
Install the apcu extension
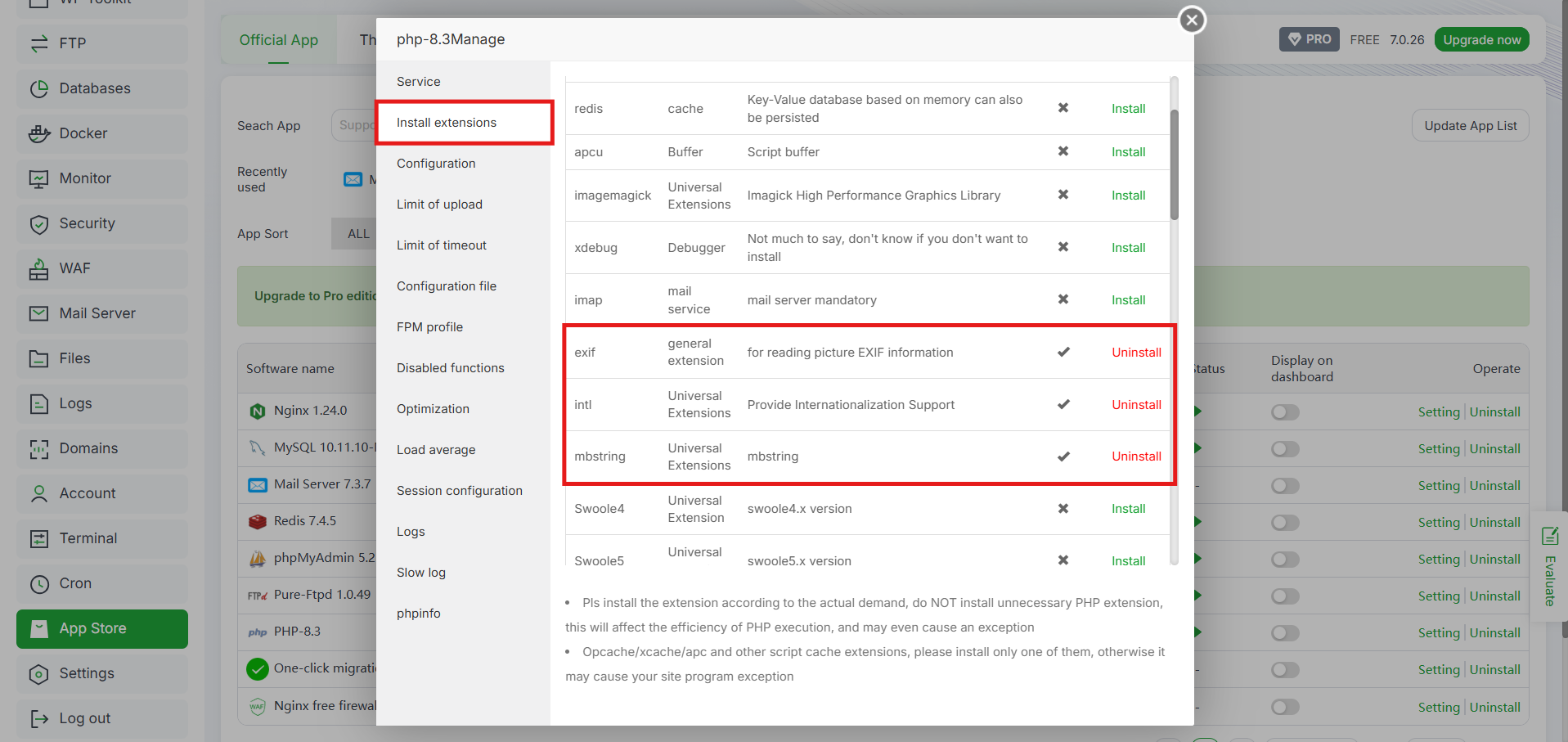pos(1128,152)
